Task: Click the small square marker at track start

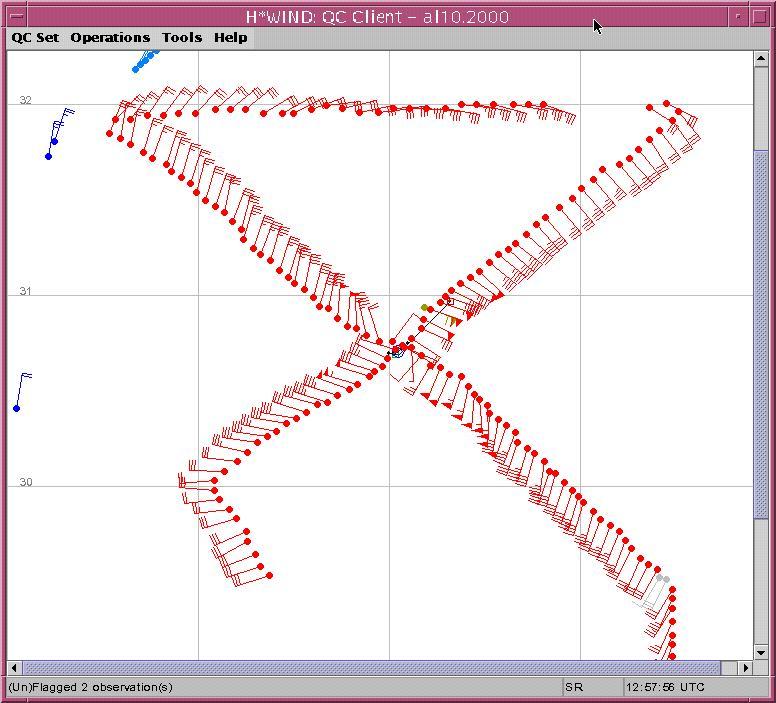Action: pyautogui.click(x=449, y=301)
